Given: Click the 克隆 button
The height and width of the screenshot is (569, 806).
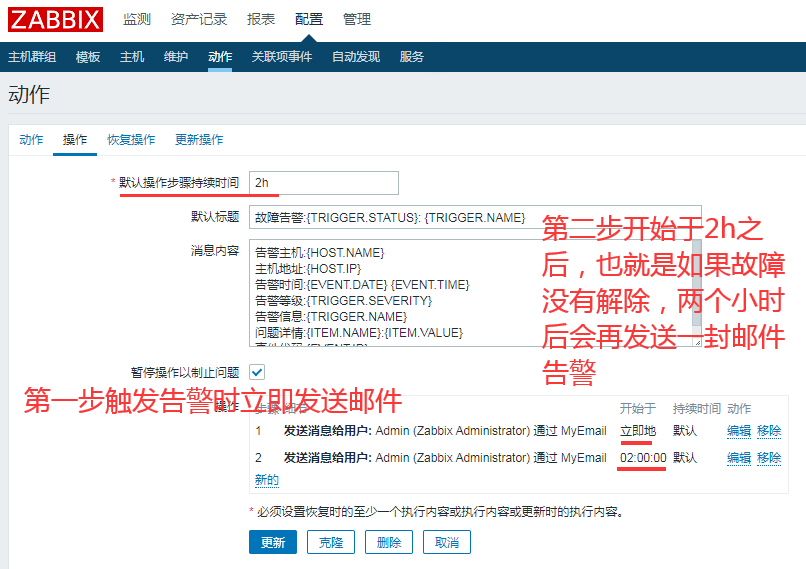Looking at the screenshot, I should [x=331, y=542].
